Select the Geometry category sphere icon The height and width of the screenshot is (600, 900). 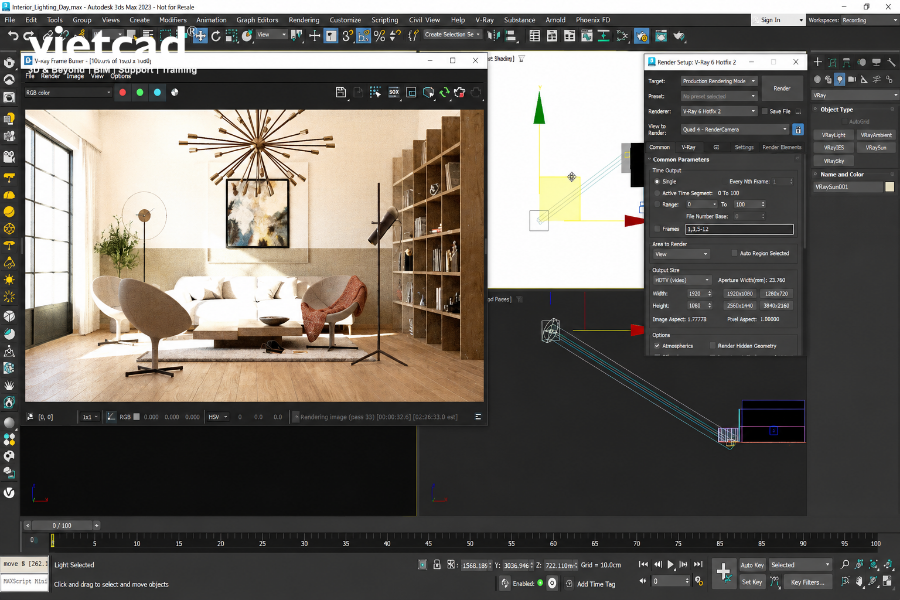(x=817, y=79)
